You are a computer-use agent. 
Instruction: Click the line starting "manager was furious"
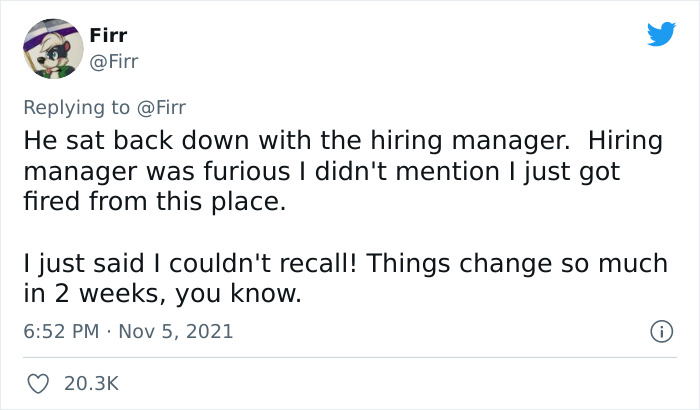pos(322,171)
